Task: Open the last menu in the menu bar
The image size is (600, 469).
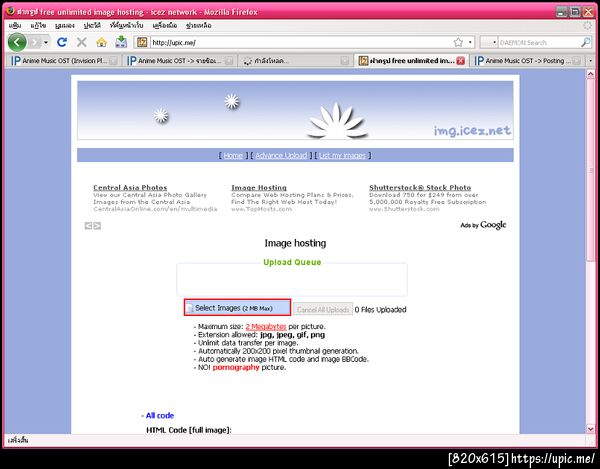Action: click(x=199, y=26)
